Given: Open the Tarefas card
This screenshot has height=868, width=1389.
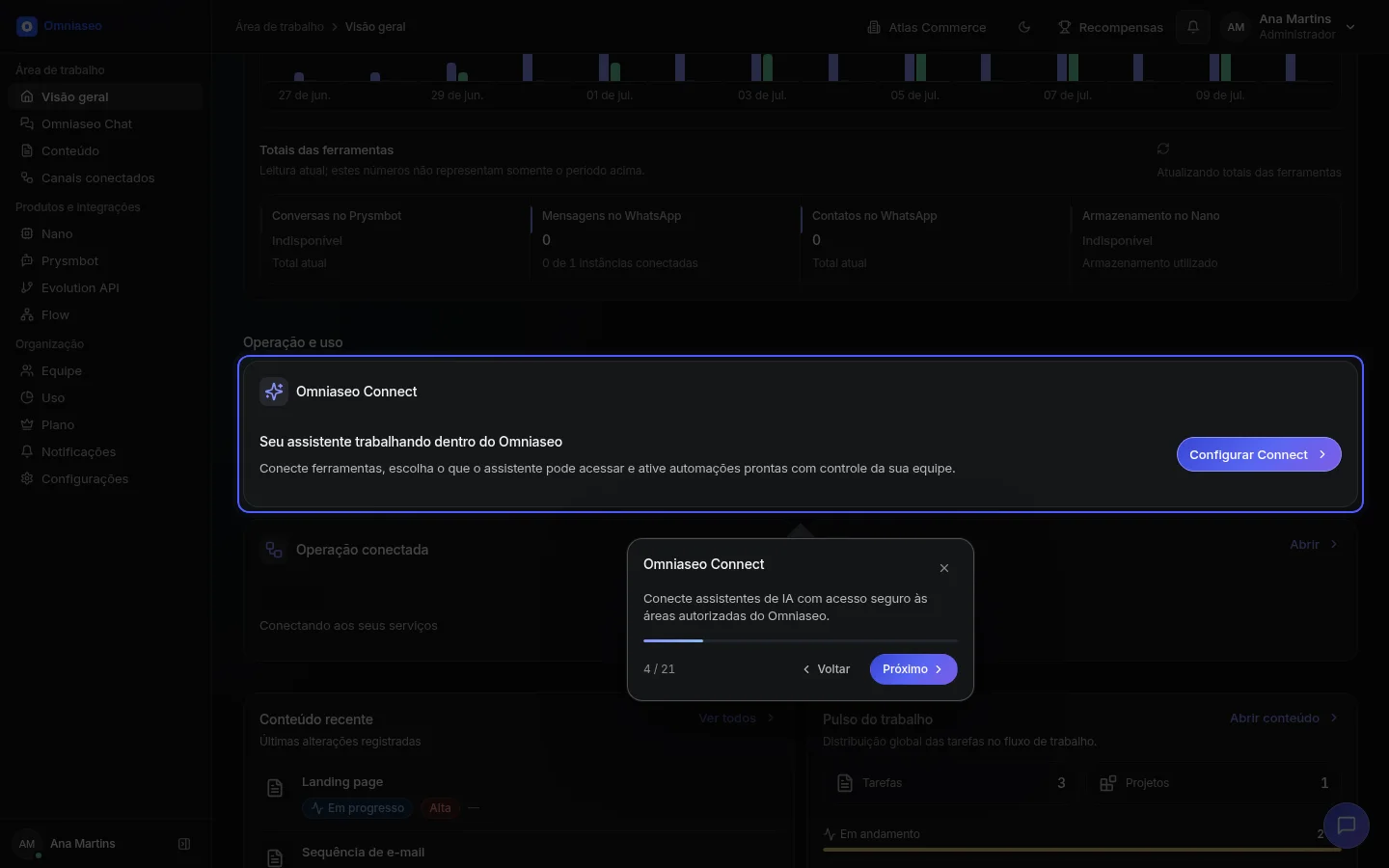Looking at the screenshot, I should click(x=953, y=783).
